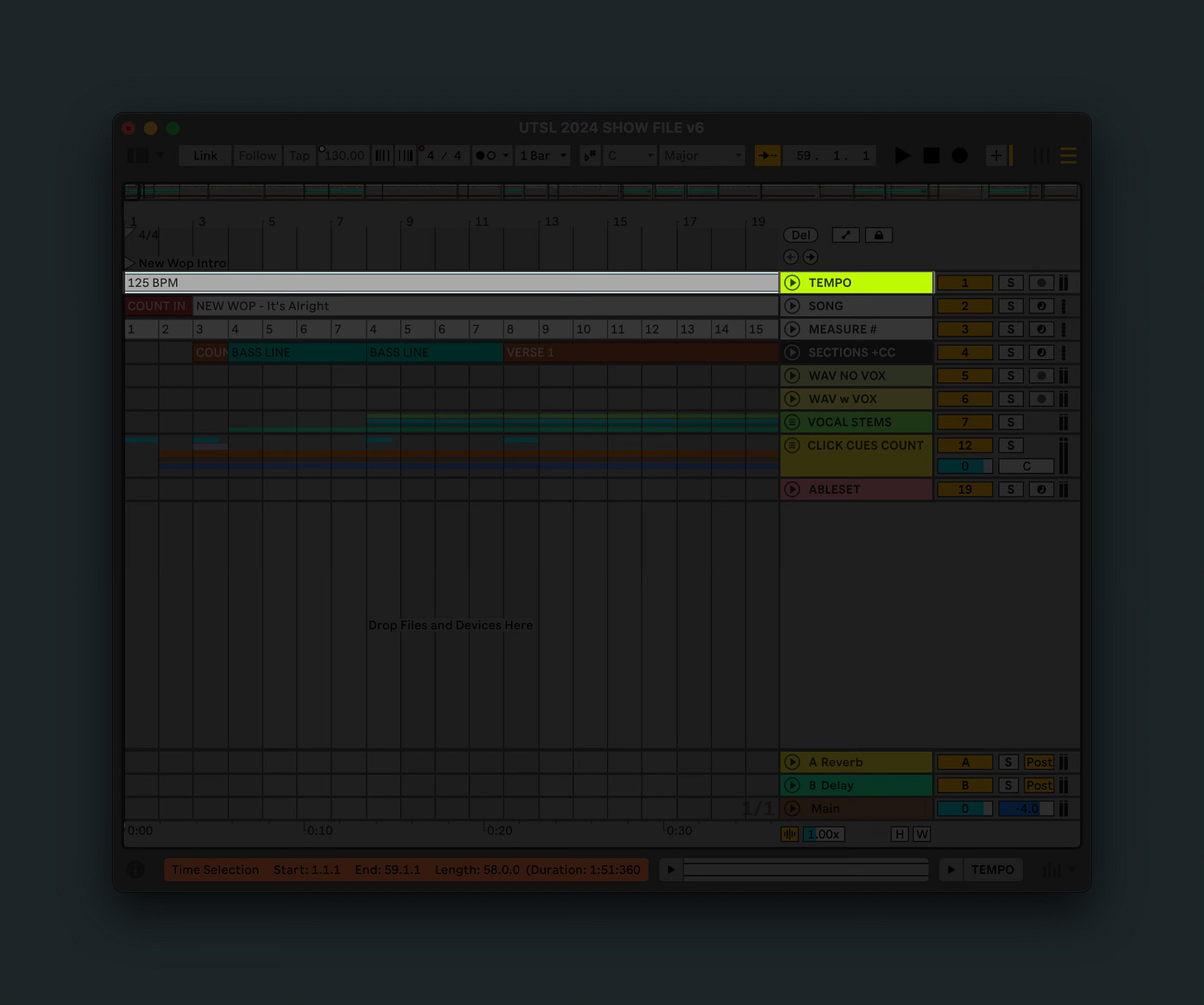Open the 1 Bar quantization dropdown
1204x1005 pixels.
tap(542, 156)
